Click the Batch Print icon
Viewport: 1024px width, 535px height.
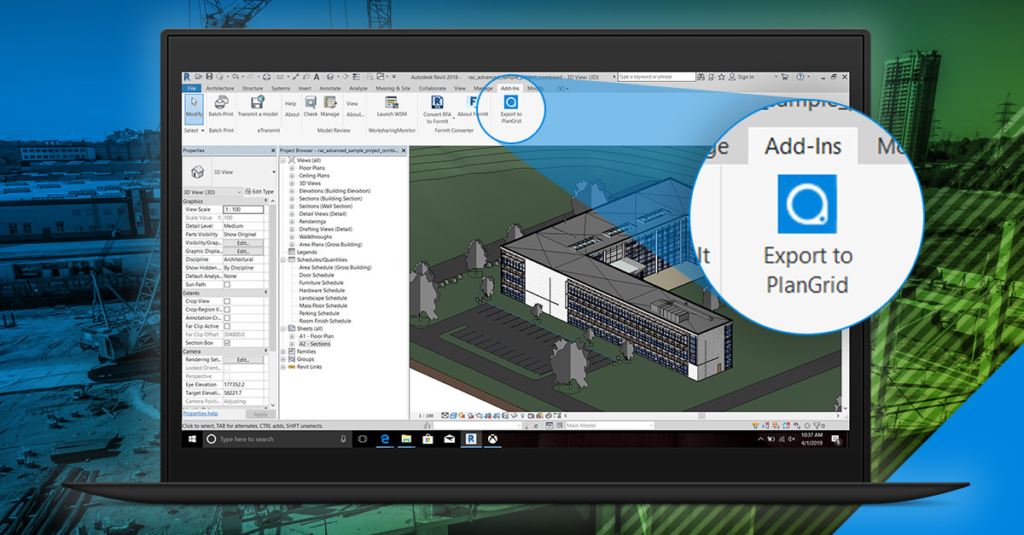pos(221,106)
